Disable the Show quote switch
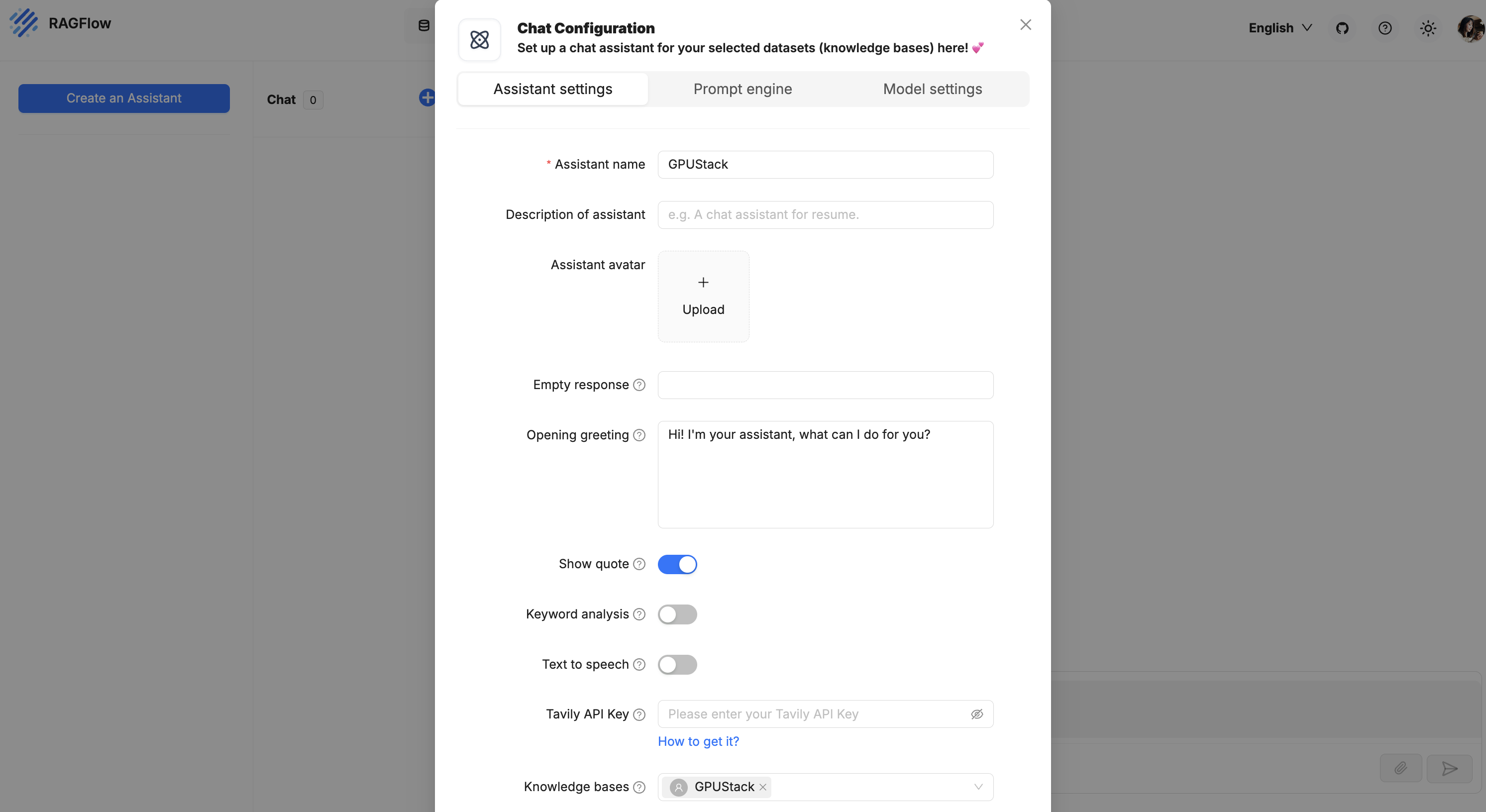The width and height of the screenshot is (1486, 812). [x=677, y=564]
